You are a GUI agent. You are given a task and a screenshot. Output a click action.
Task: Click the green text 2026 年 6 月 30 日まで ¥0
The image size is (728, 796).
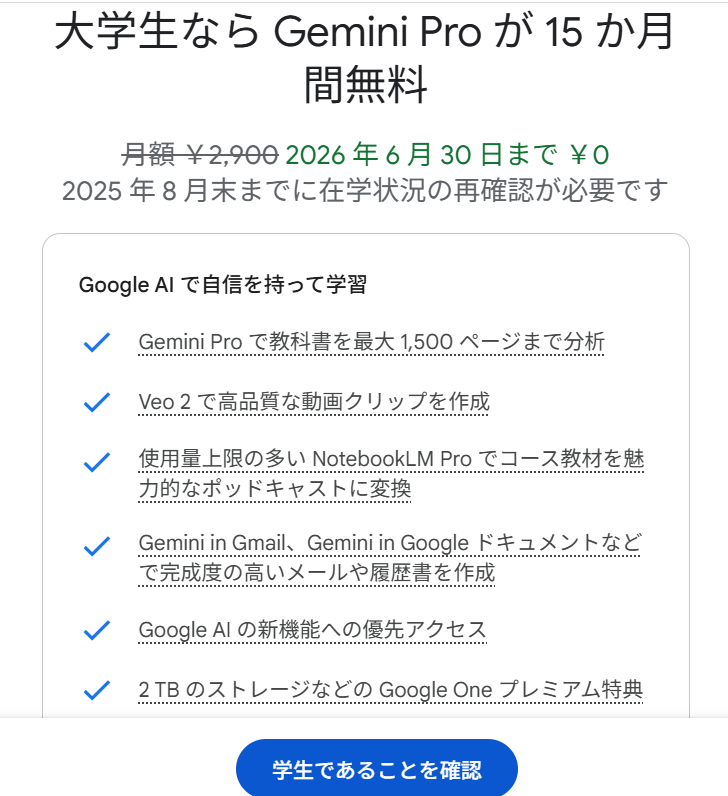pyautogui.click(x=447, y=154)
